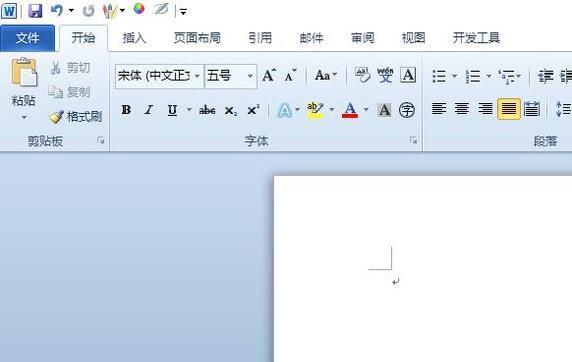Click the Word application icon
The height and width of the screenshot is (362, 572).
[9, 11]
